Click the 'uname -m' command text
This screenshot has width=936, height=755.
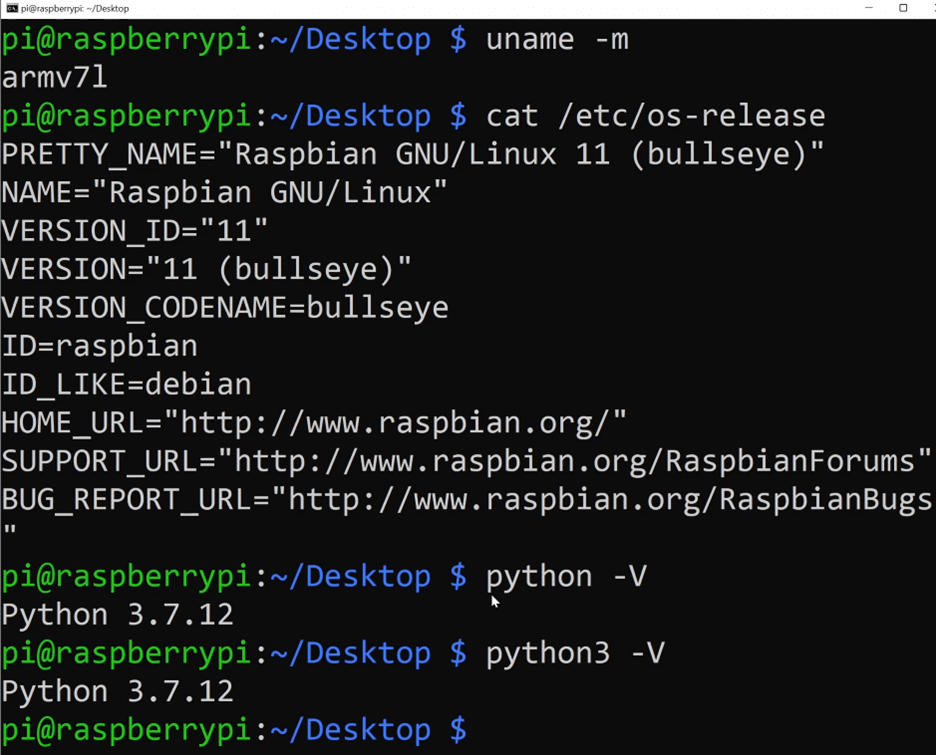(557, 41)
